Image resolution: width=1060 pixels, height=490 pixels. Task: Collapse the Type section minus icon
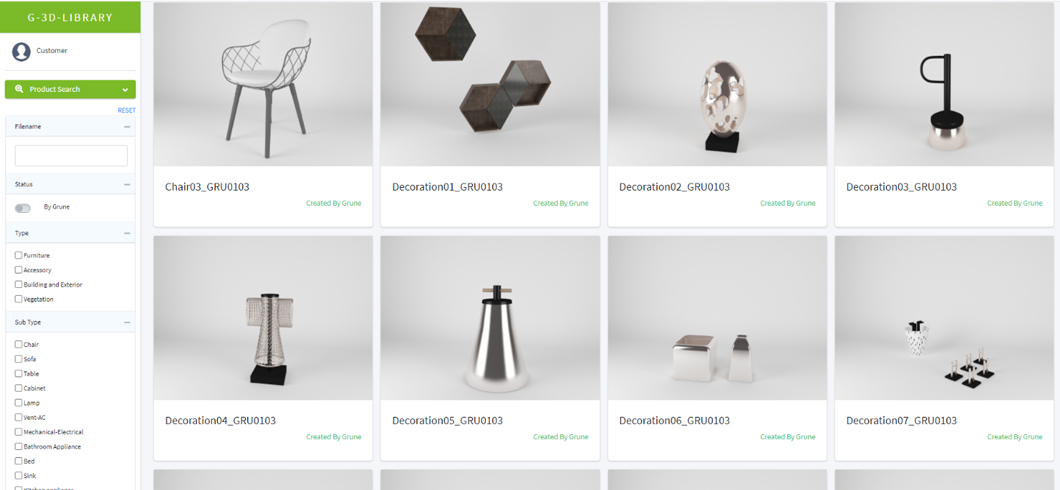point(127,233)
